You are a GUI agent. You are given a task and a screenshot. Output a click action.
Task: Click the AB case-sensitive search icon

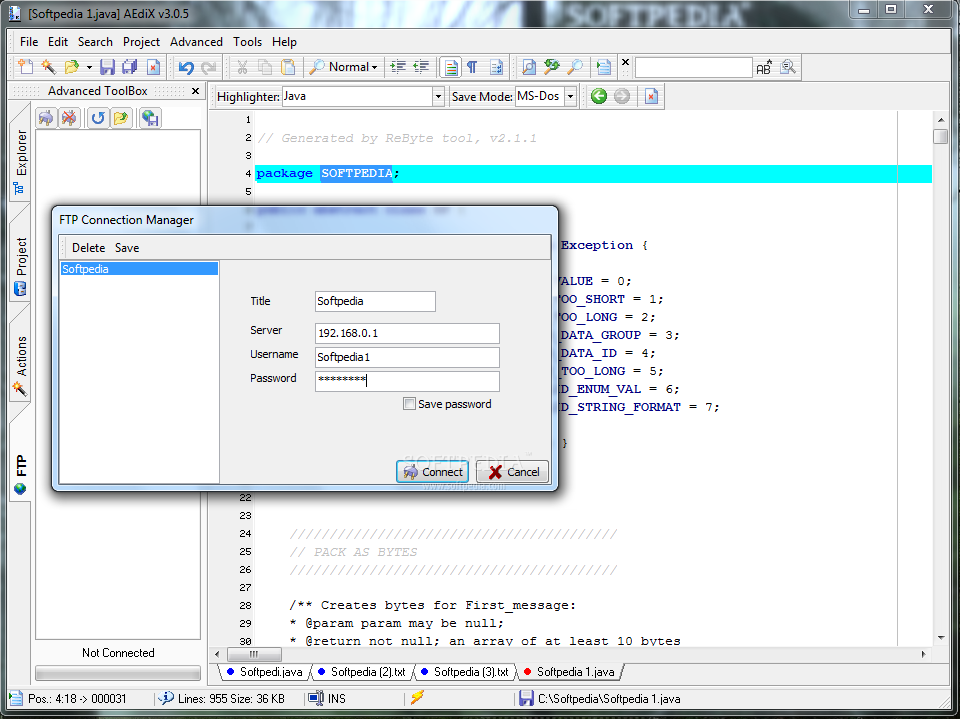click(x=764, y=67)
